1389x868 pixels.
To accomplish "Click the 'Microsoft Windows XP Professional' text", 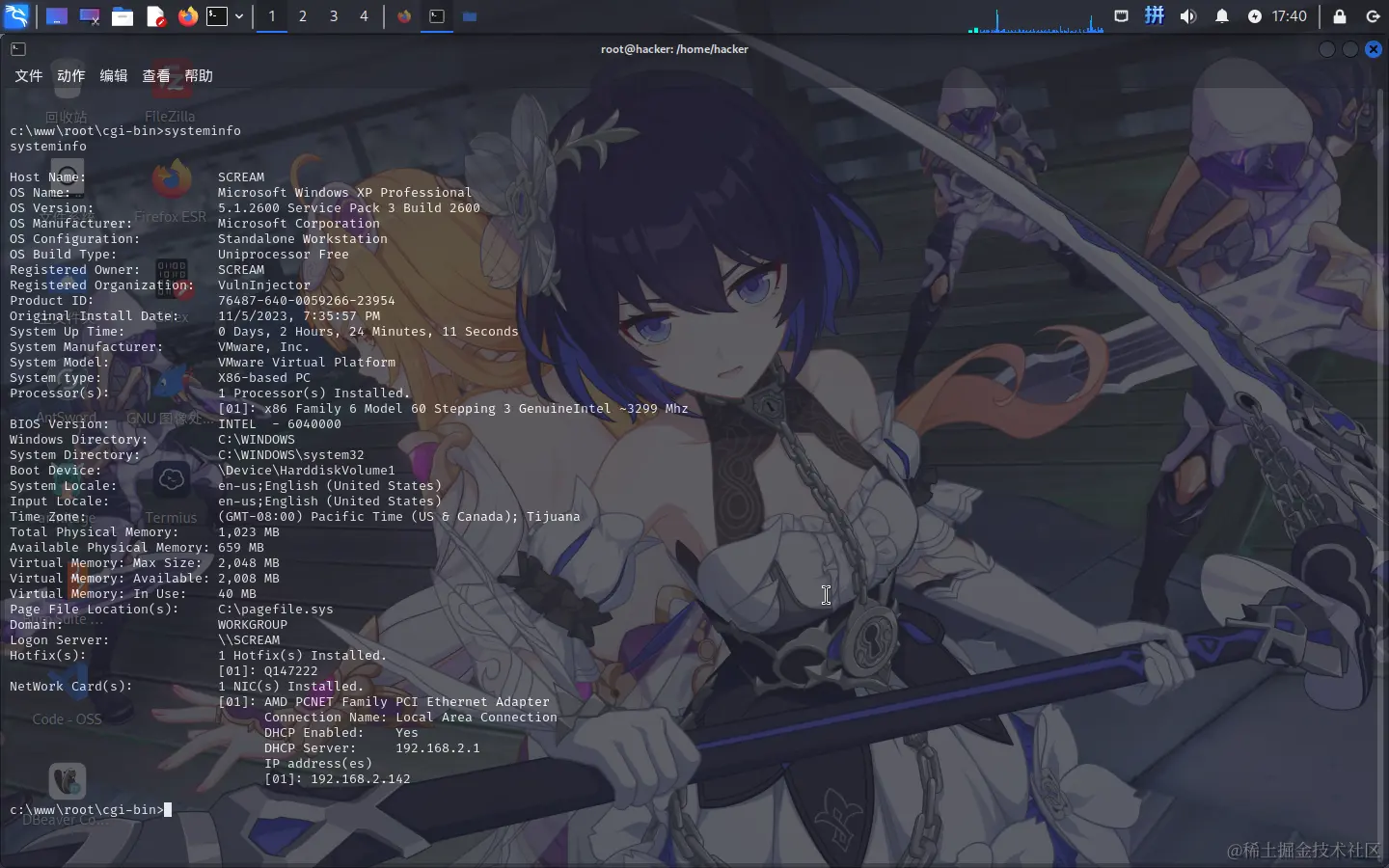I will (x=345, y=193).
